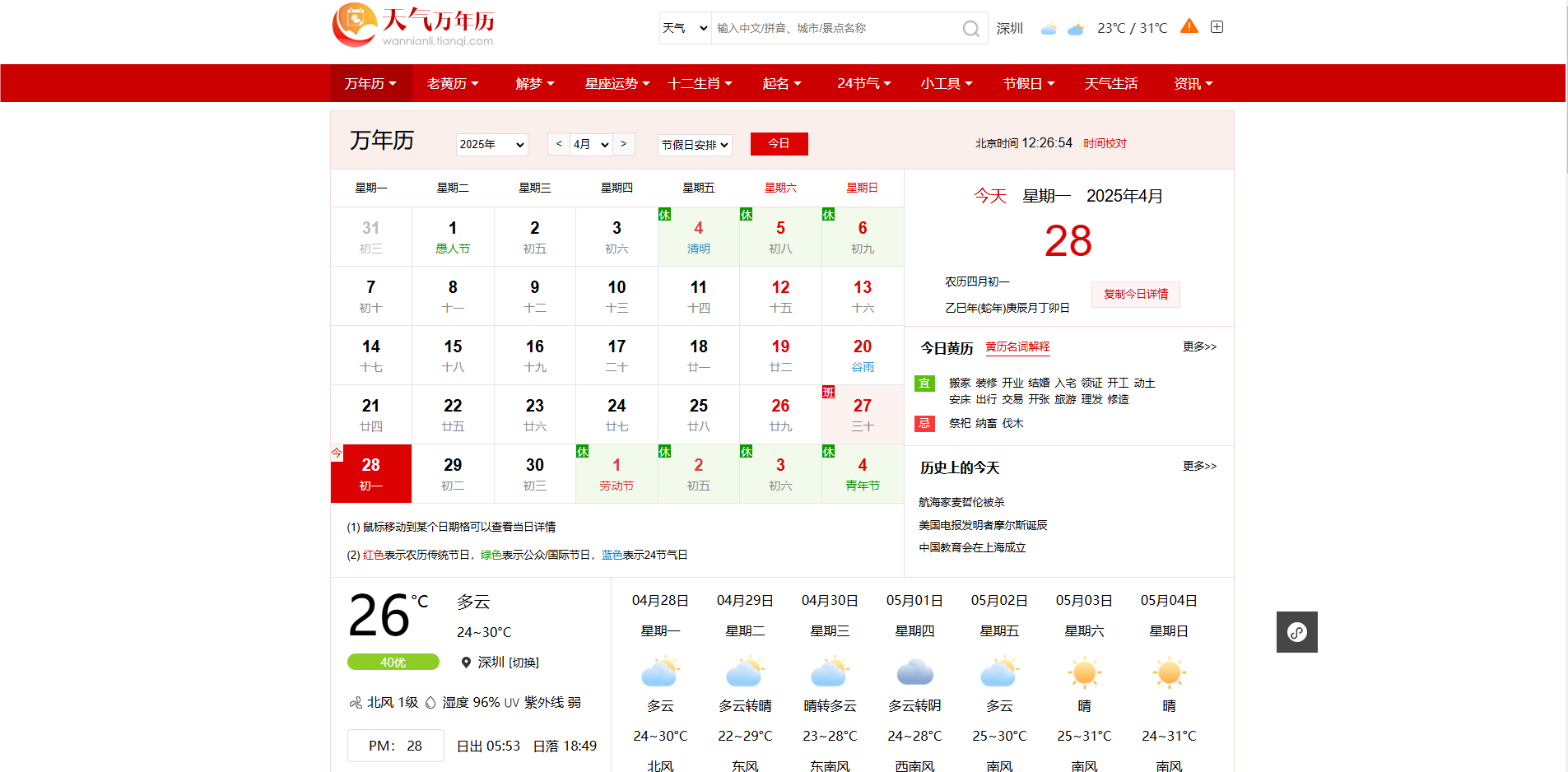Open the 黄历名词解释 link
1568x772 pixels.
click(1017, 347)
